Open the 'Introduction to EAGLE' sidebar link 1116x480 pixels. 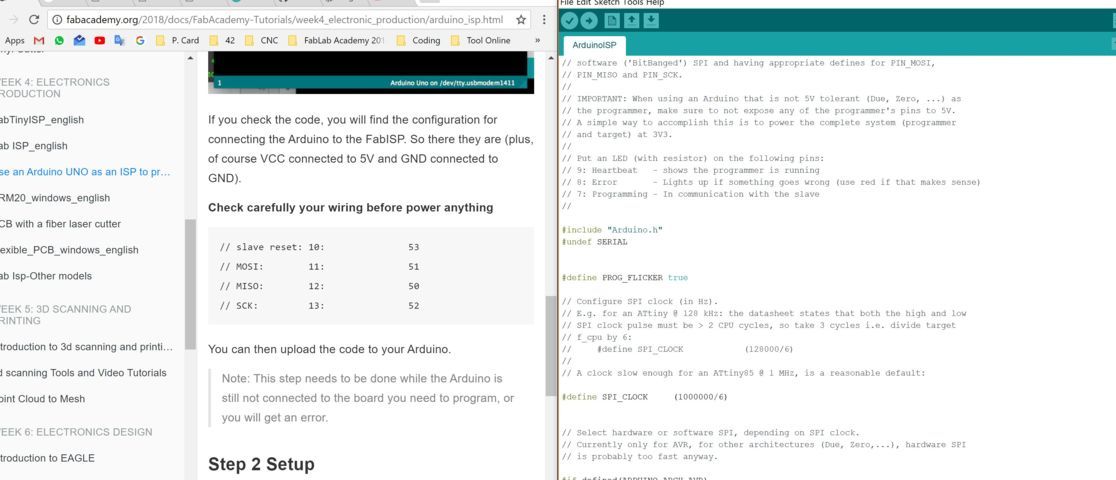[x=47, y=458]
